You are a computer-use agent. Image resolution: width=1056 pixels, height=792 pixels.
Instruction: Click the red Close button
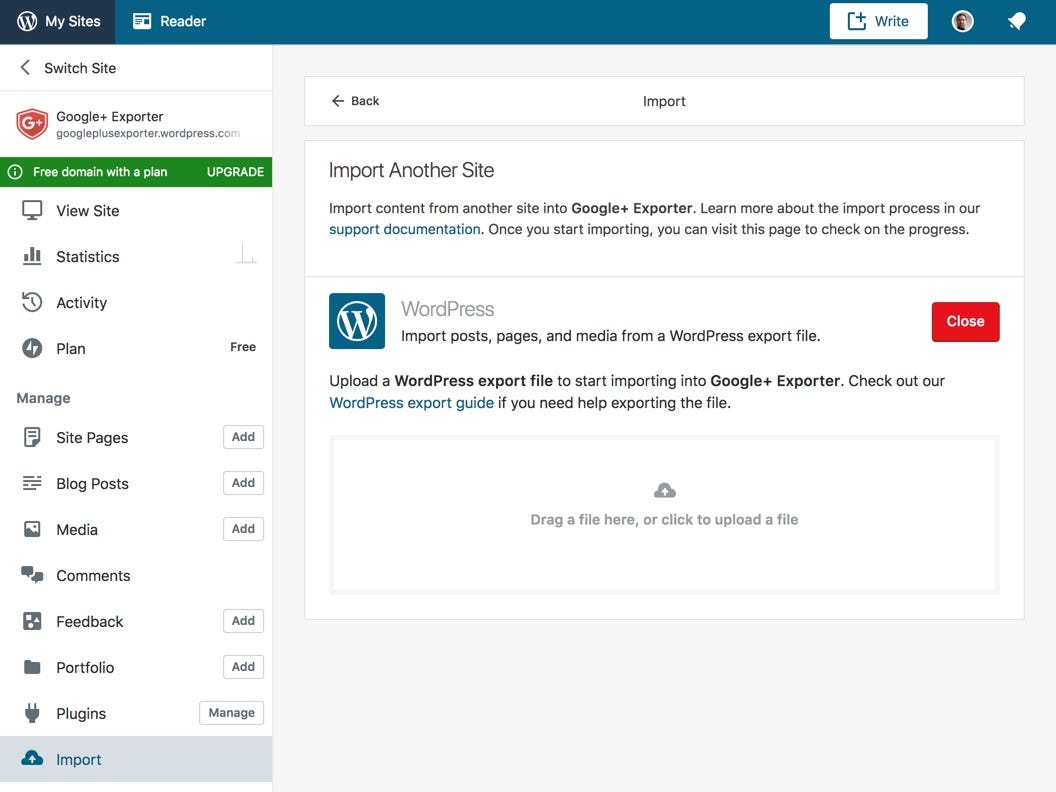965,321
